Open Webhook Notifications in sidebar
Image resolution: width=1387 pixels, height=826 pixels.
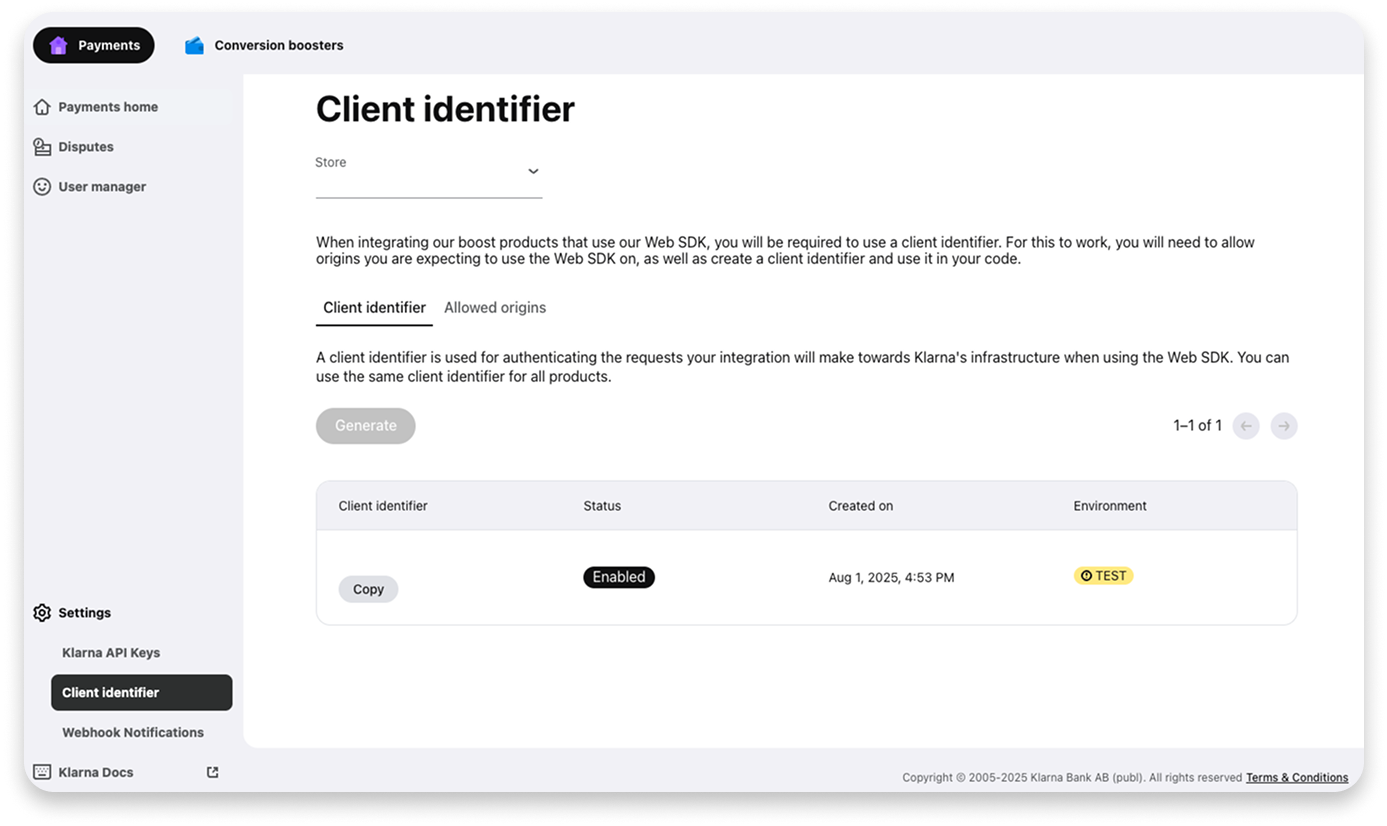[133, 733]
